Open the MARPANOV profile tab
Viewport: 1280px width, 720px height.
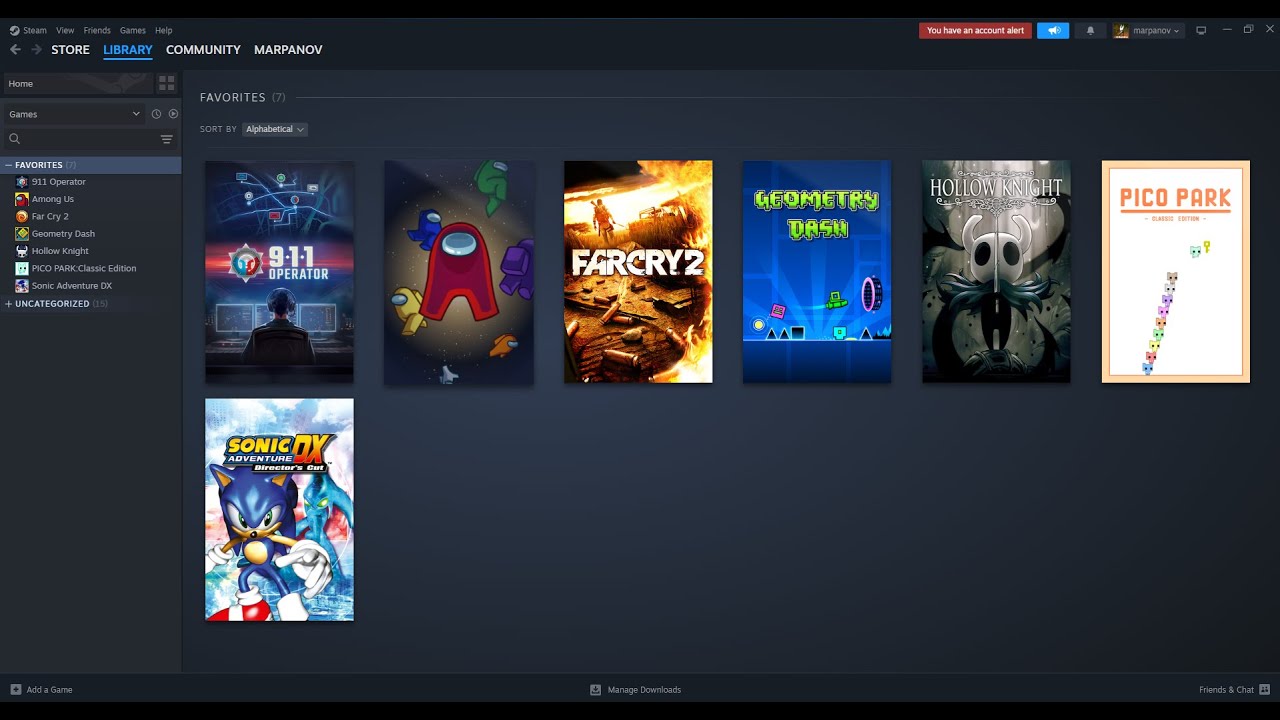click(288, 49)
